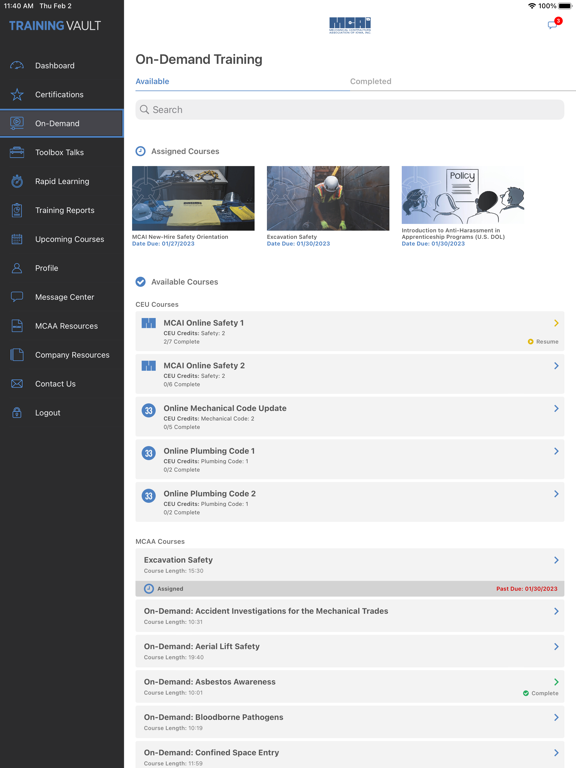Select the Certifications star icon
Viewport: 576px width, 768px height.
click(17, 94)
